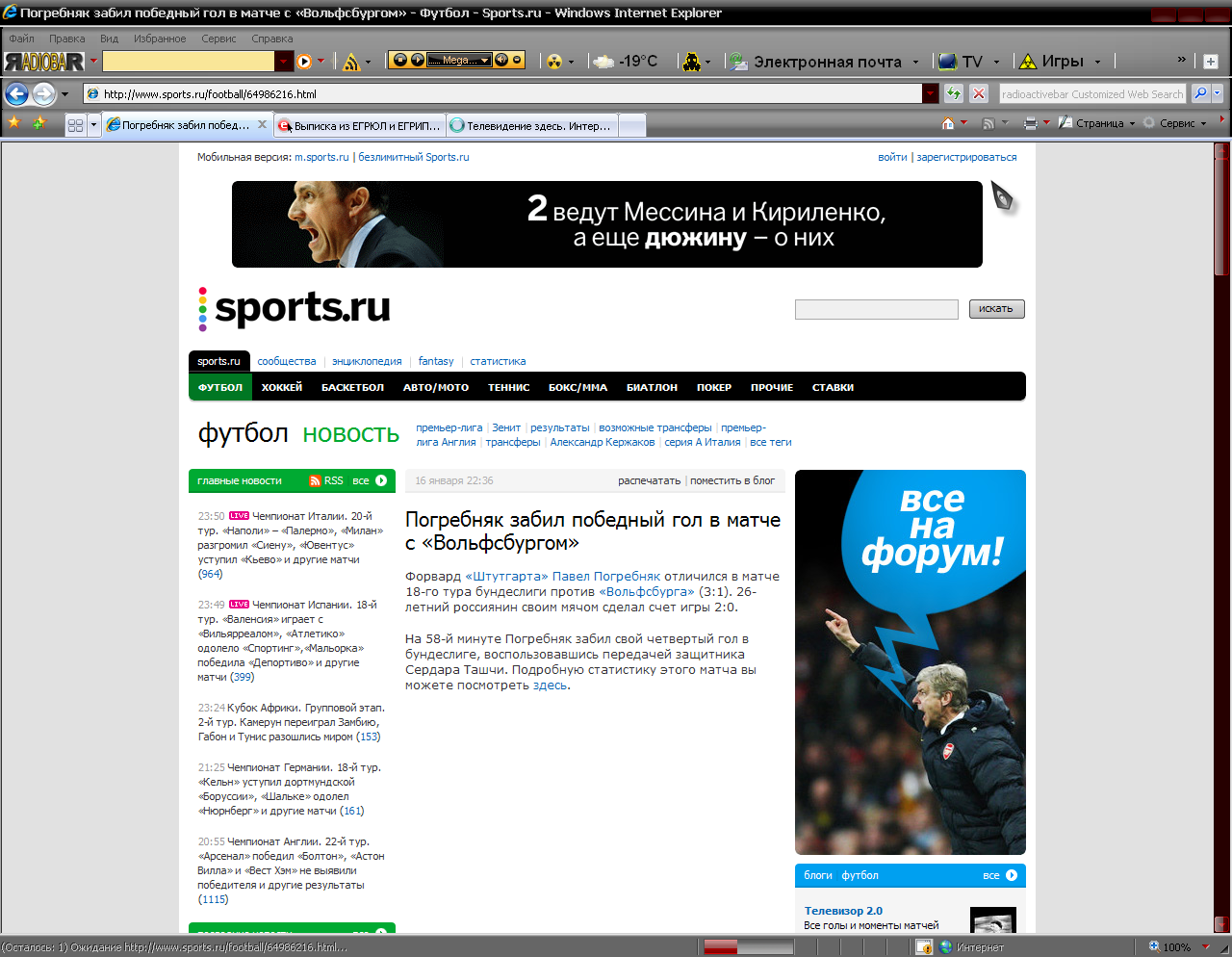Show more toolbar items chevron
1232x957 pixels.
1181,60
